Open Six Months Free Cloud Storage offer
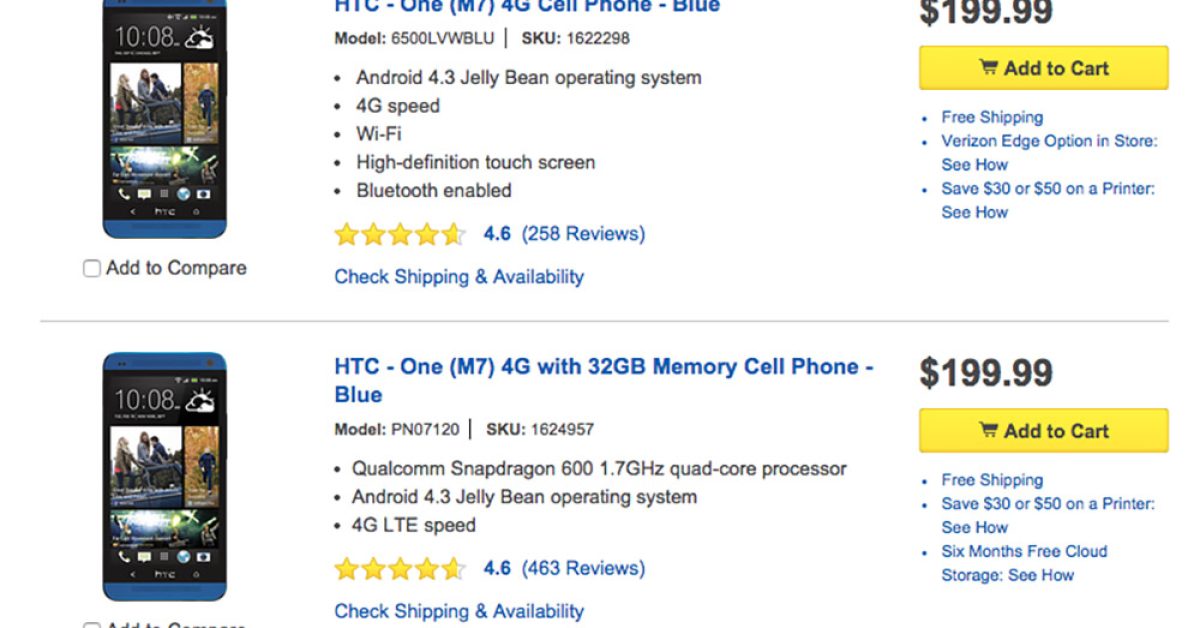 (x=1024, y=552)
